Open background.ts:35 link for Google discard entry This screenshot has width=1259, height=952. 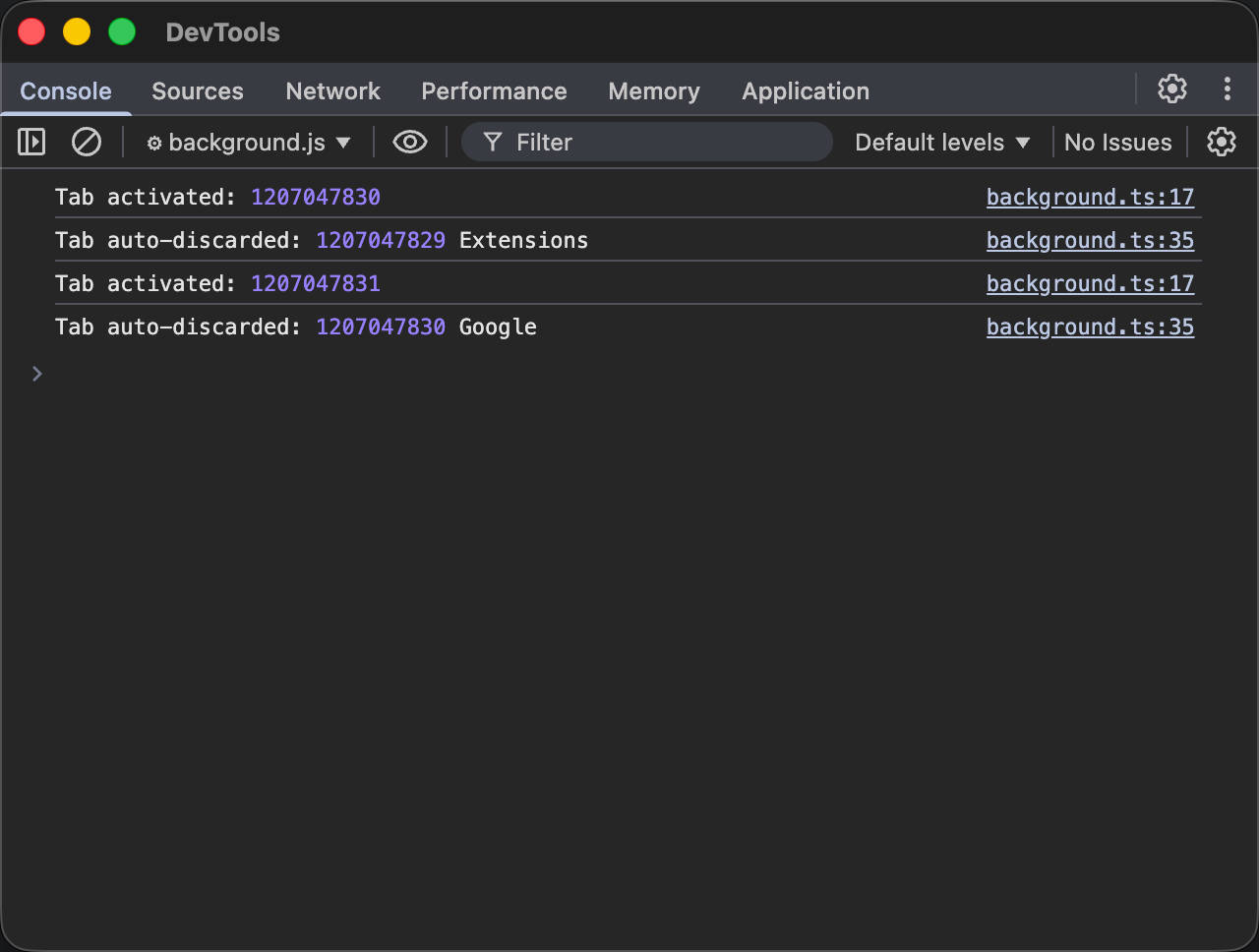(x=1090, y=327)
